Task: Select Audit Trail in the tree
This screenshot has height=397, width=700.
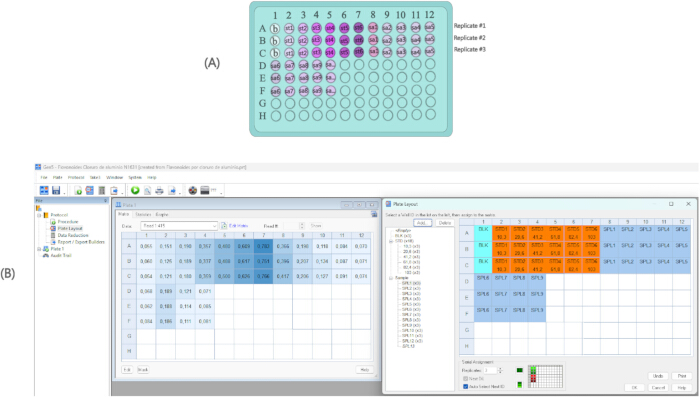Action: [x=61, y=255]
